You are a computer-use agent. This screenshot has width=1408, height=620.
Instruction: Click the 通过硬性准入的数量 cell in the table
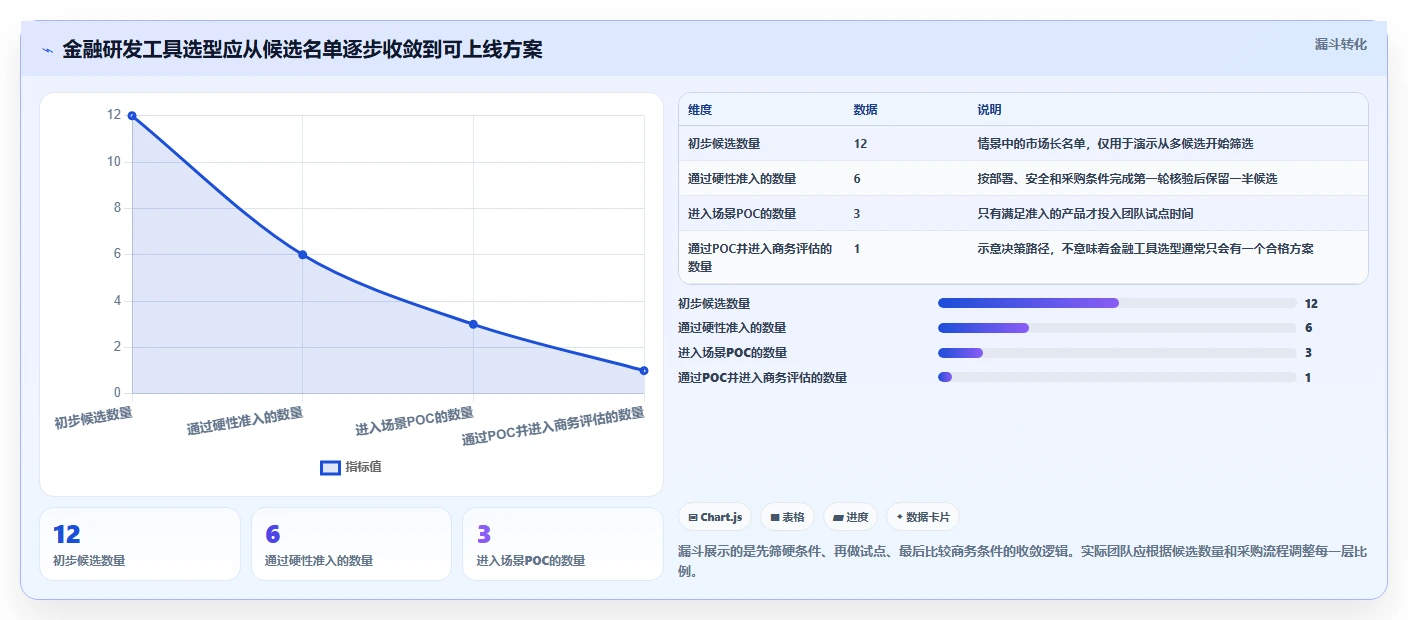click(742, 179)
